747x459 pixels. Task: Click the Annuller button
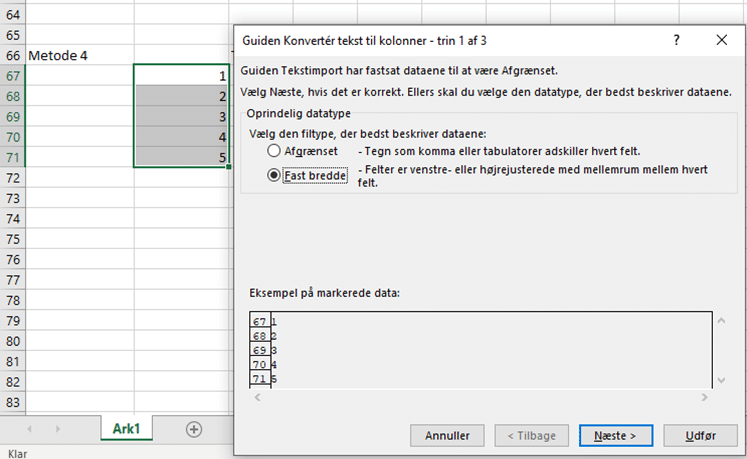tap(447, 435)
